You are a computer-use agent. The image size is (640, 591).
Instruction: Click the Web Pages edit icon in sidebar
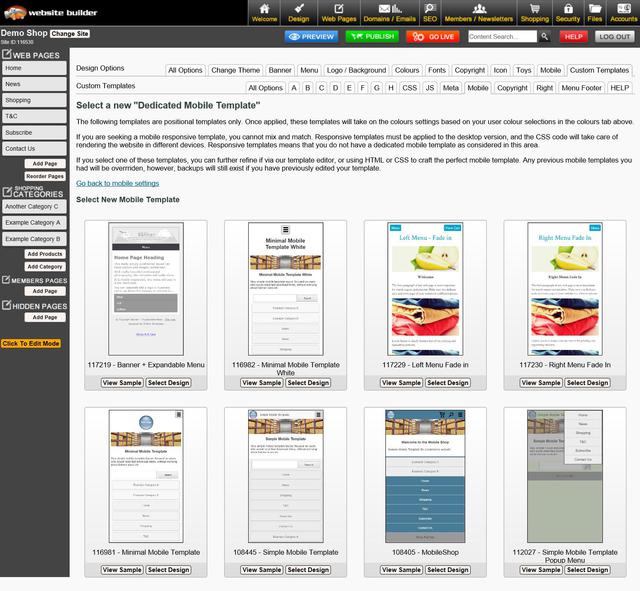click(7, 55)
